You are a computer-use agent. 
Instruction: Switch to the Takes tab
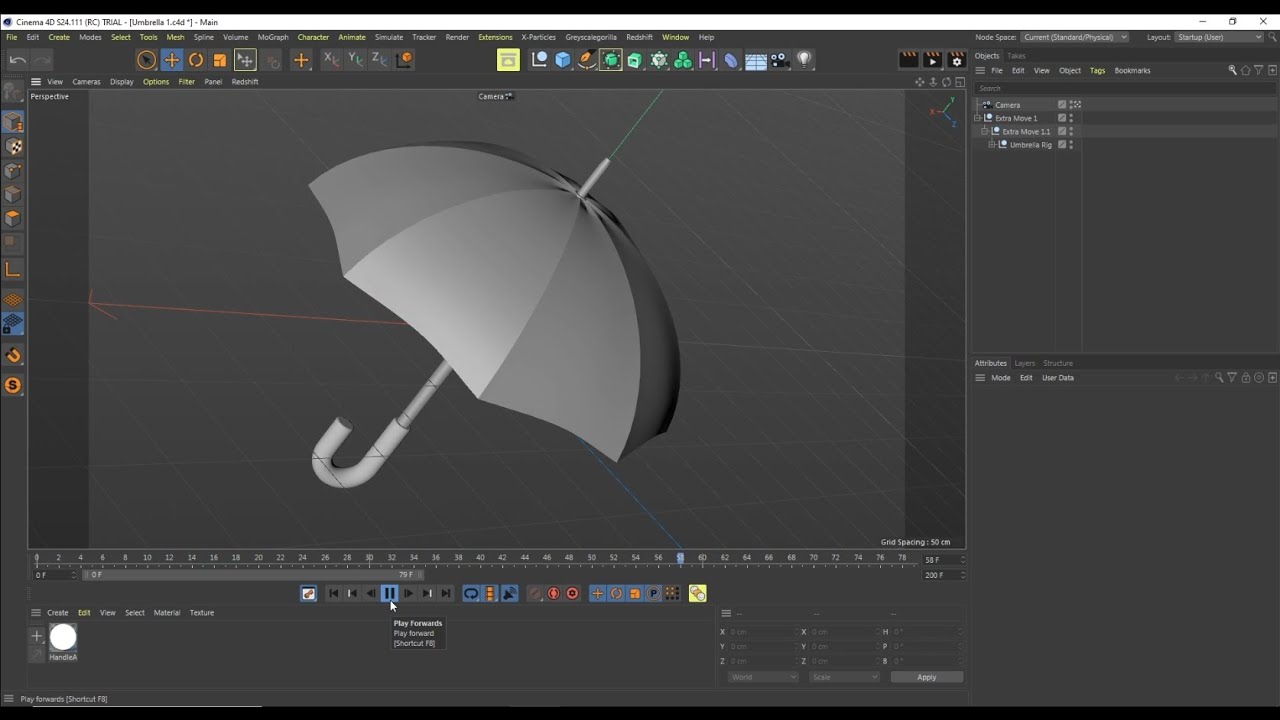[1016, 56]
